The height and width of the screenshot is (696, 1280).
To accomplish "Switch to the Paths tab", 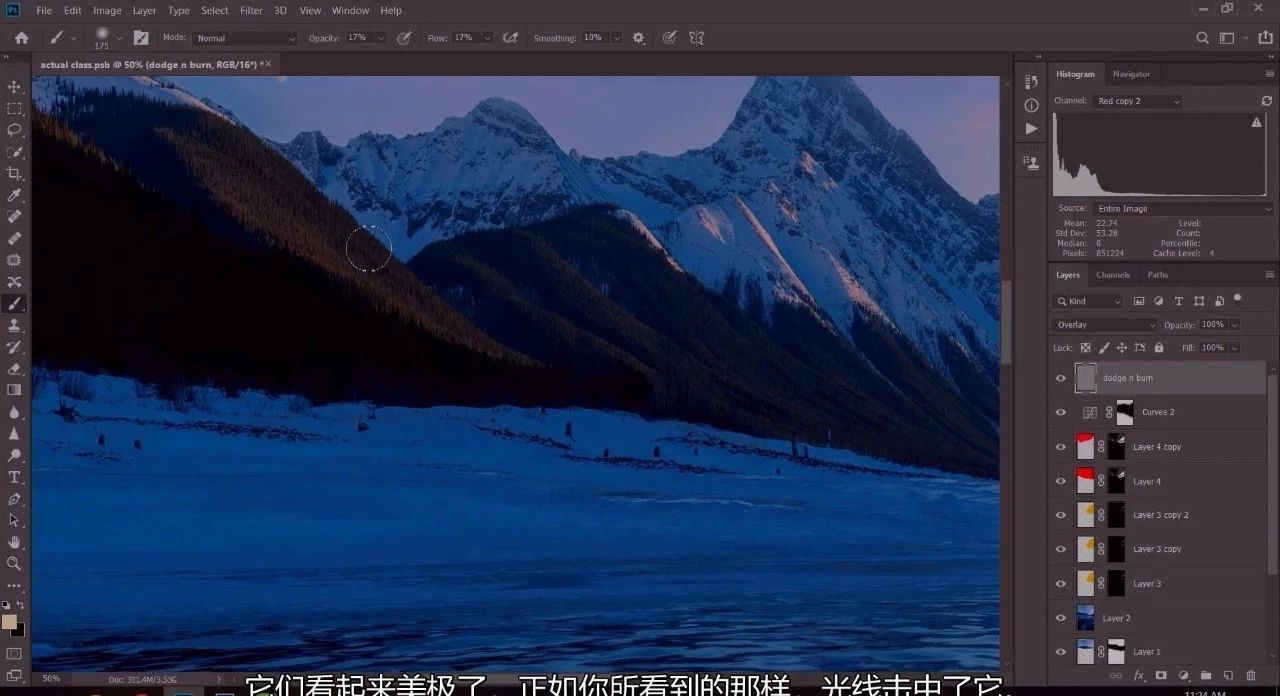I will pyautogui.click(x=1157, y=275).
